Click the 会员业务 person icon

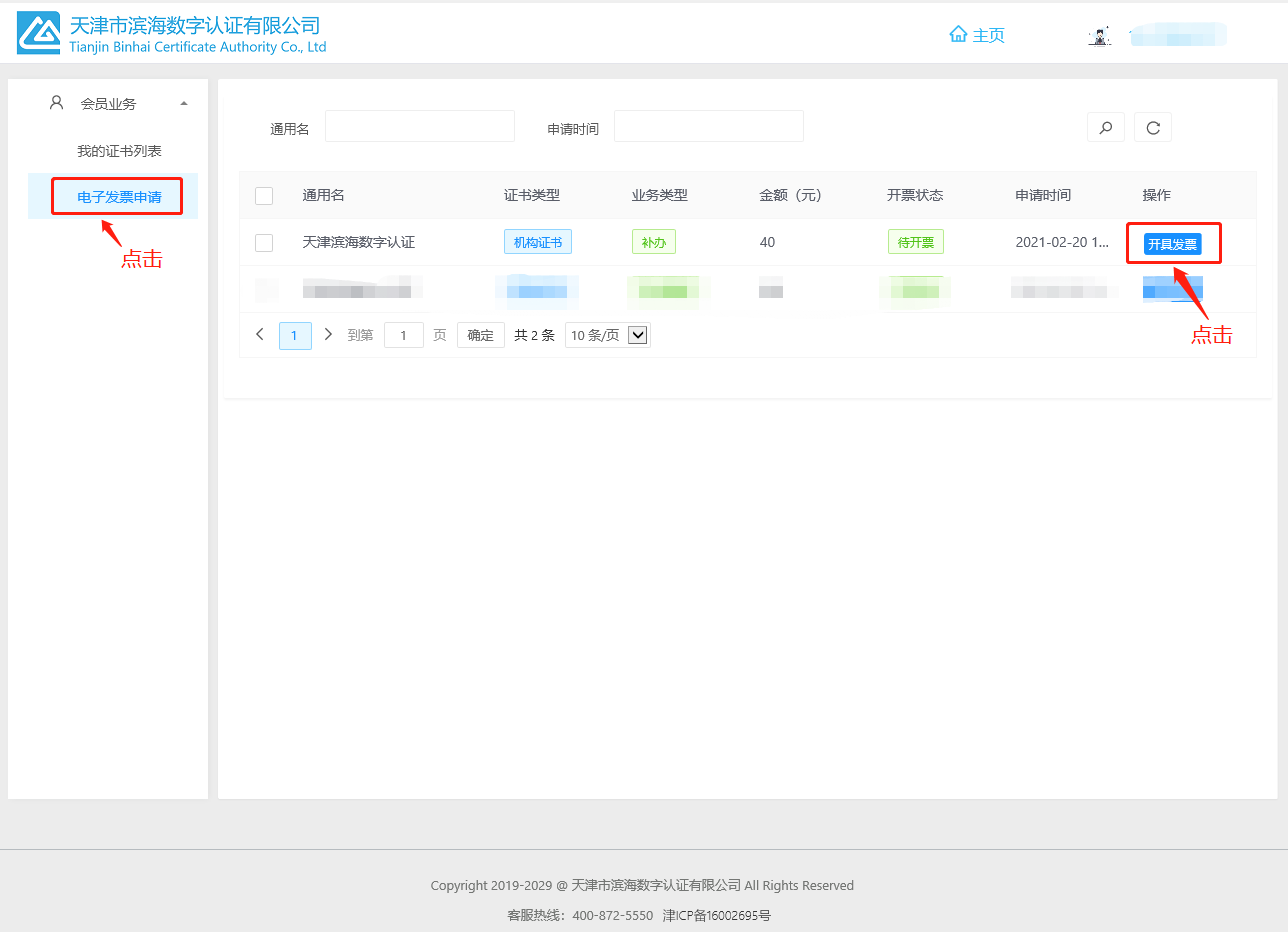57,103
